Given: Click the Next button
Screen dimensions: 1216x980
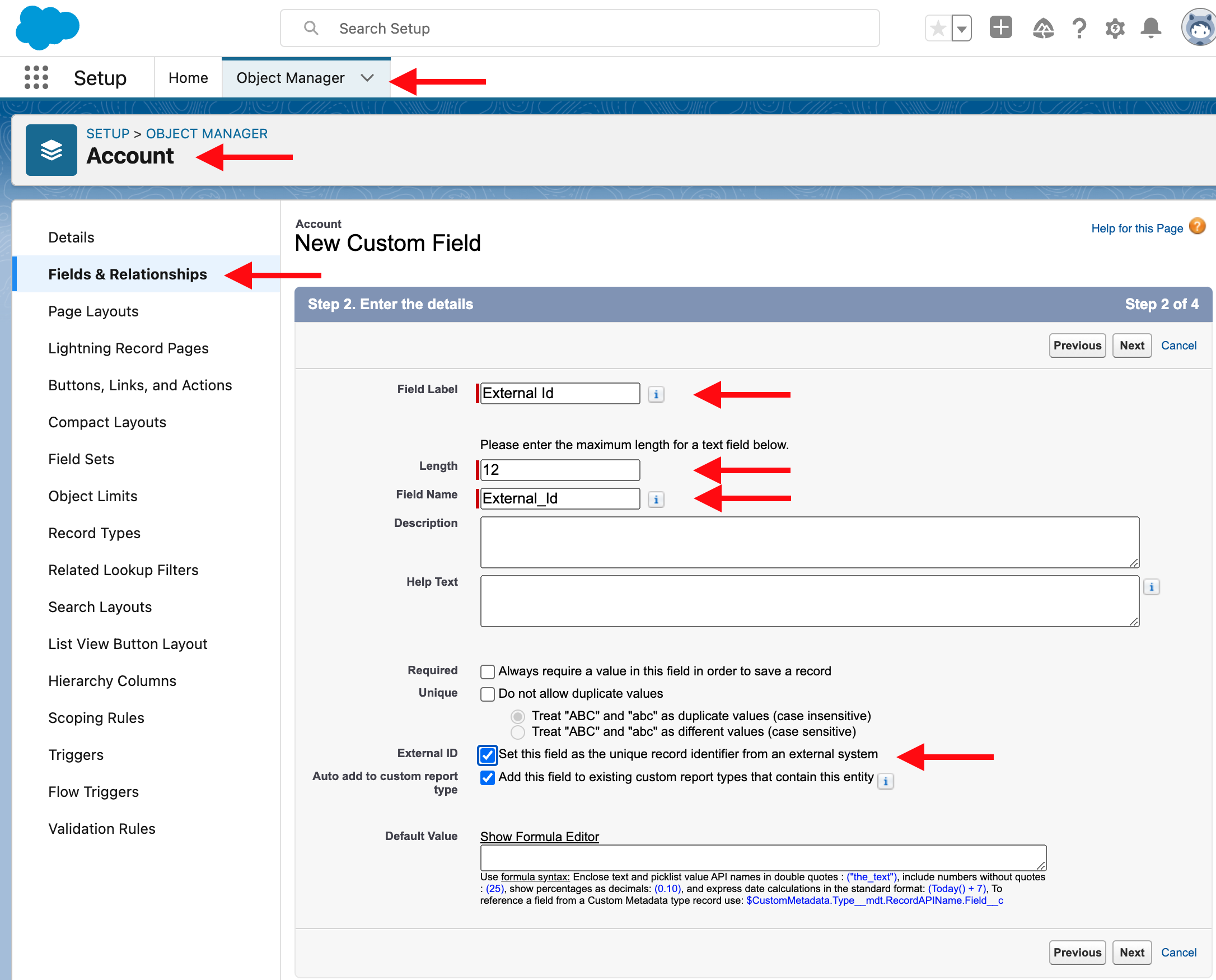Looking at the screenshot, I should (x=1131, y=345).
